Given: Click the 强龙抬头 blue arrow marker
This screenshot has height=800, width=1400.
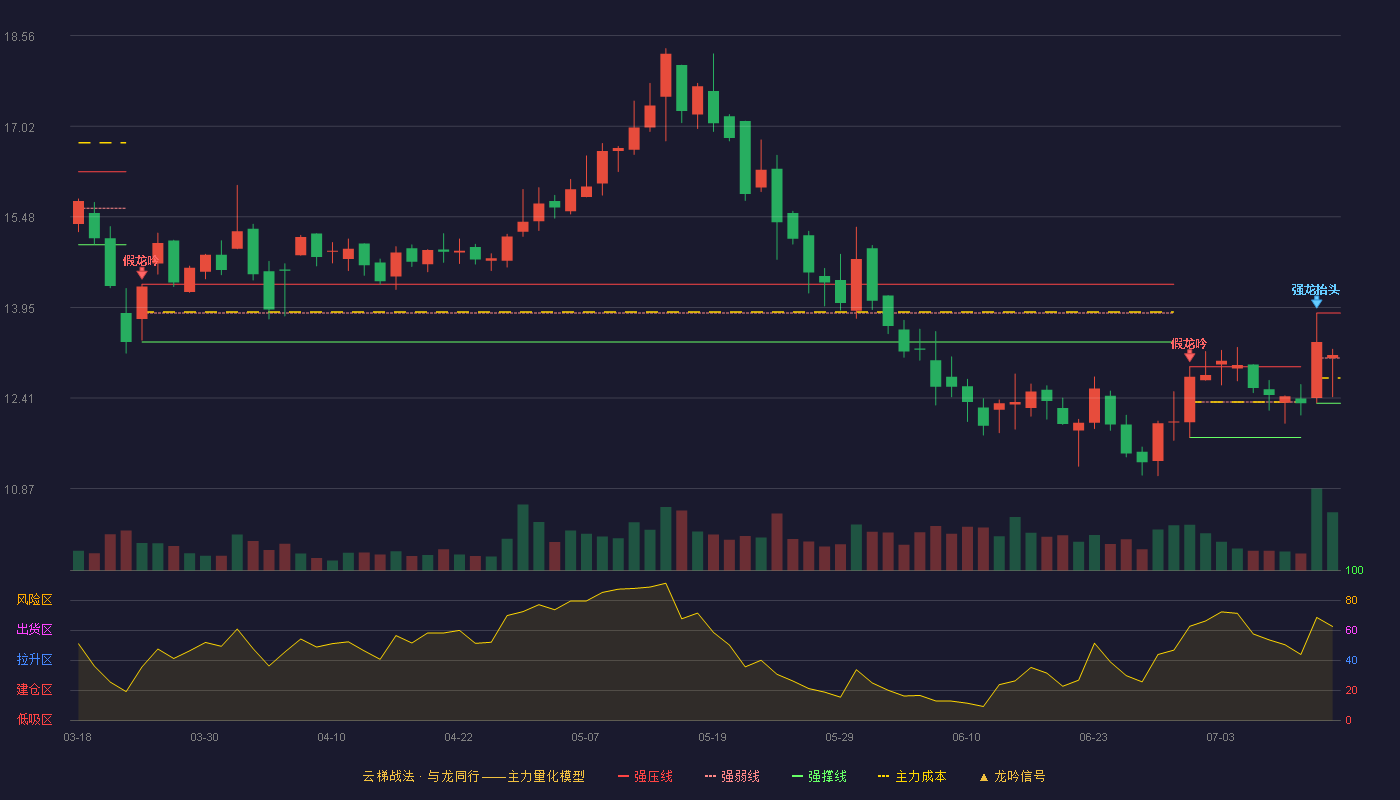Looking at the screenshot, I should [x=1316, y=301].
